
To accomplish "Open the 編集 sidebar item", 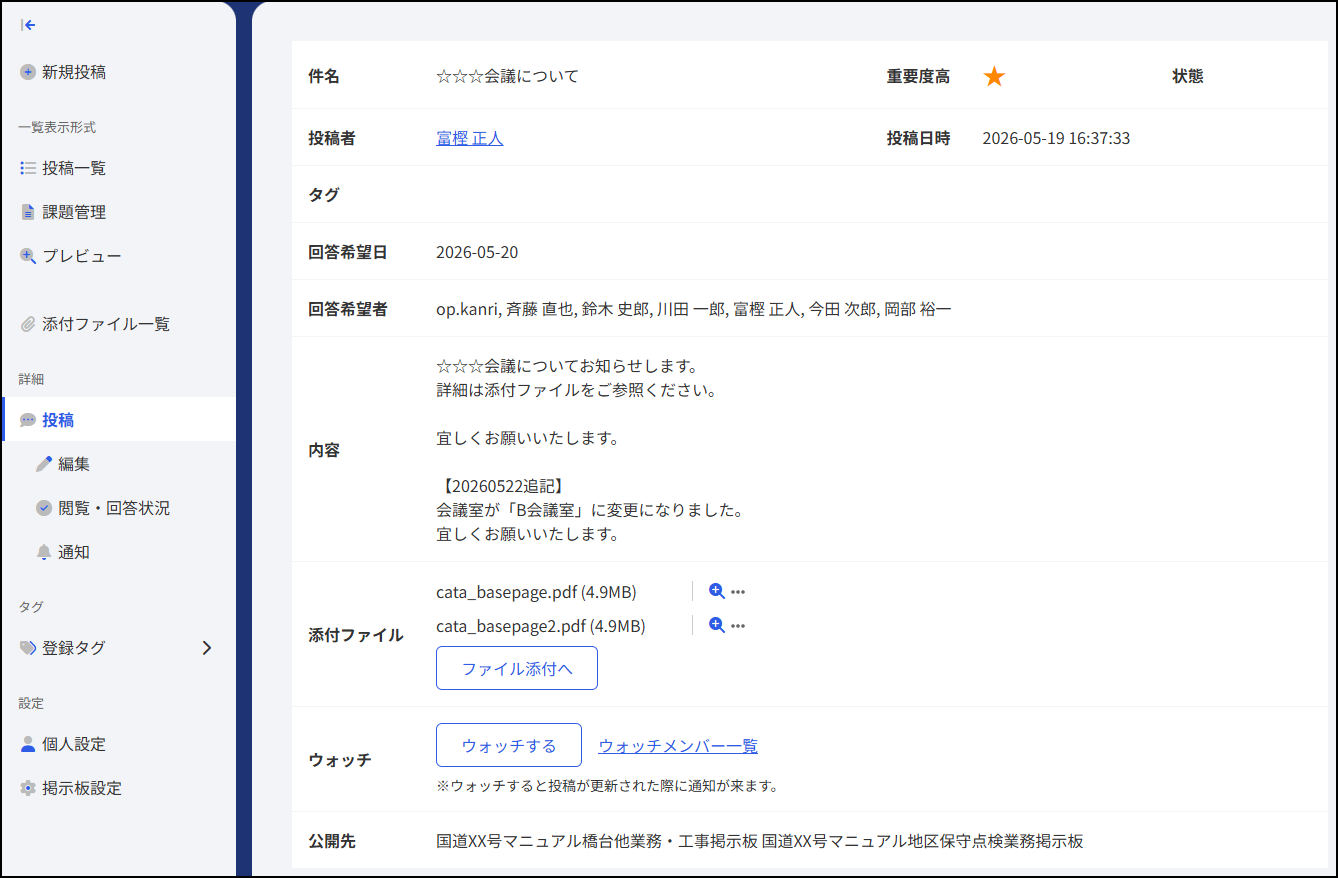I will click(118, 464).
